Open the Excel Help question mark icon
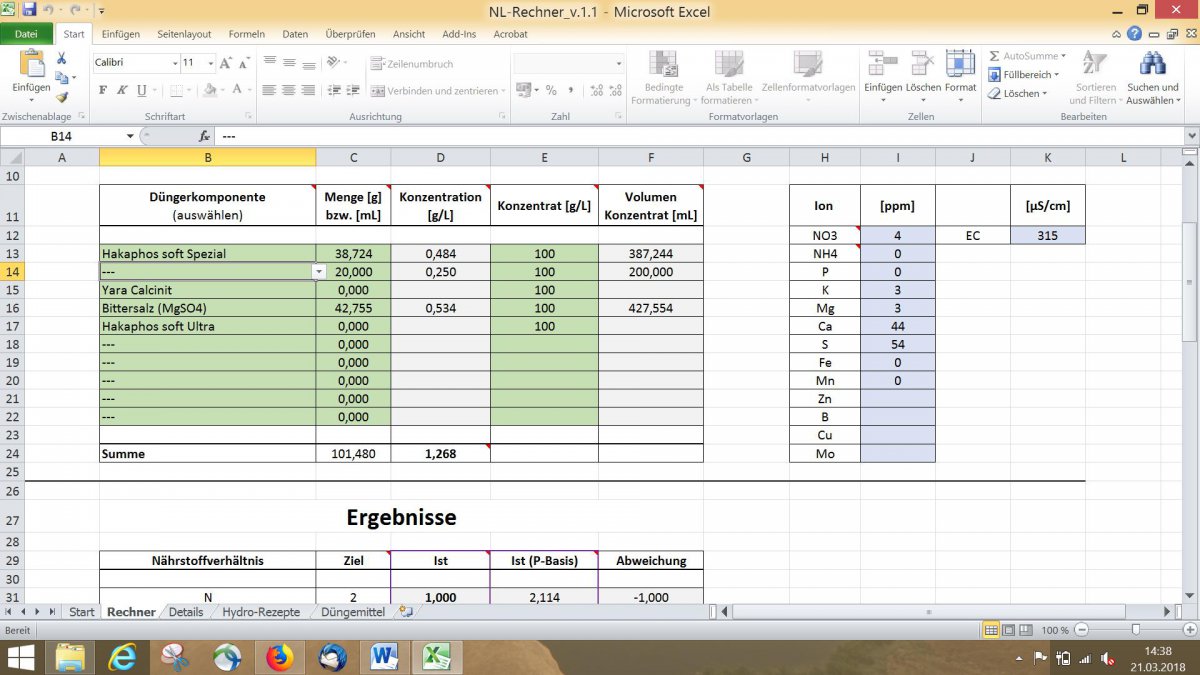1200x675 pixels. coord(1134,34)
